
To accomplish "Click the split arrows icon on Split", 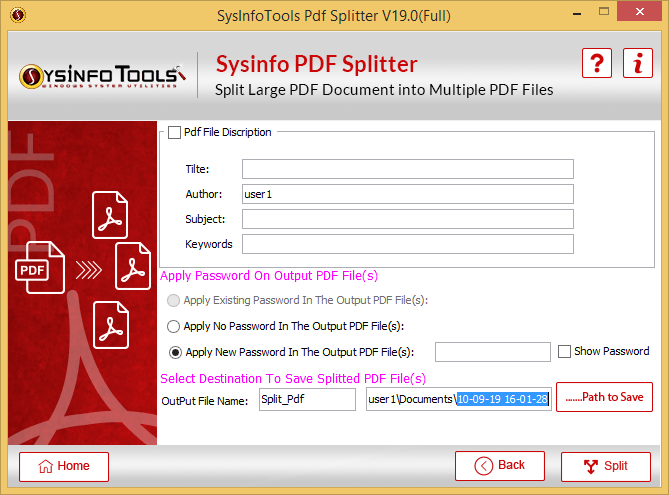I will (x=590, y=466).
